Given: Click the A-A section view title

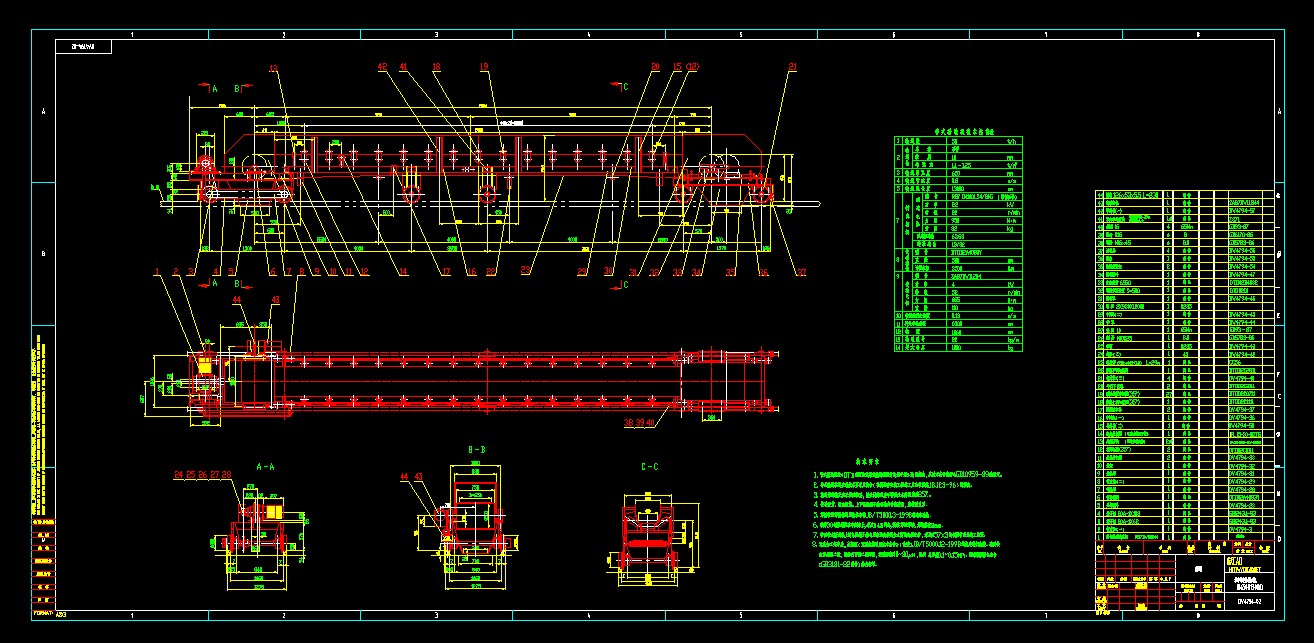Looking at the screenshot, I should 265,466.
